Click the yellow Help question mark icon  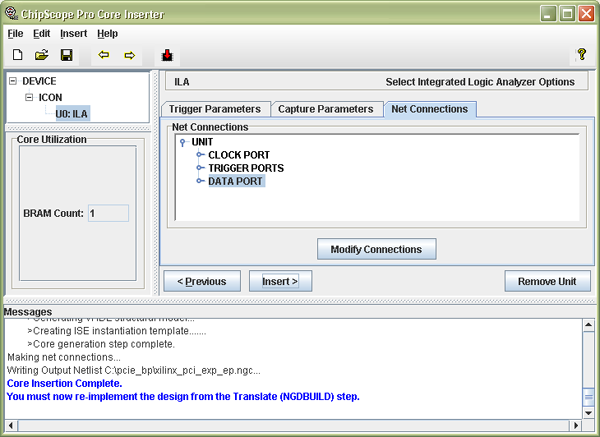coord(581,54)
